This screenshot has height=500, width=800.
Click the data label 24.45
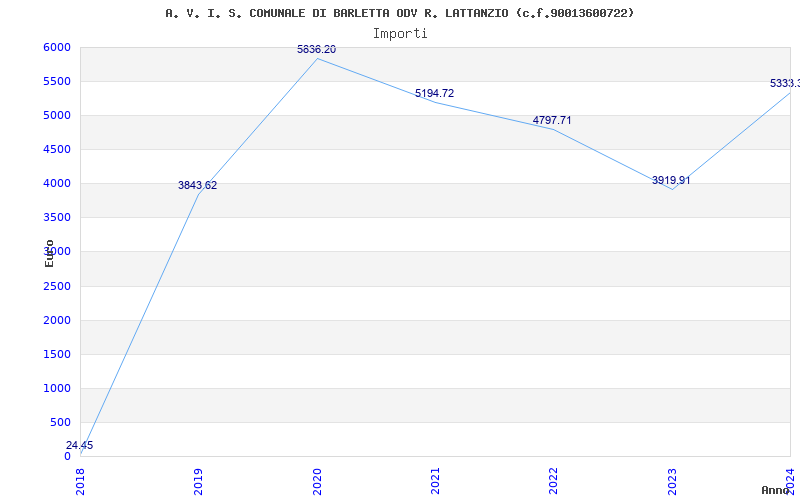tap(80, 445)
